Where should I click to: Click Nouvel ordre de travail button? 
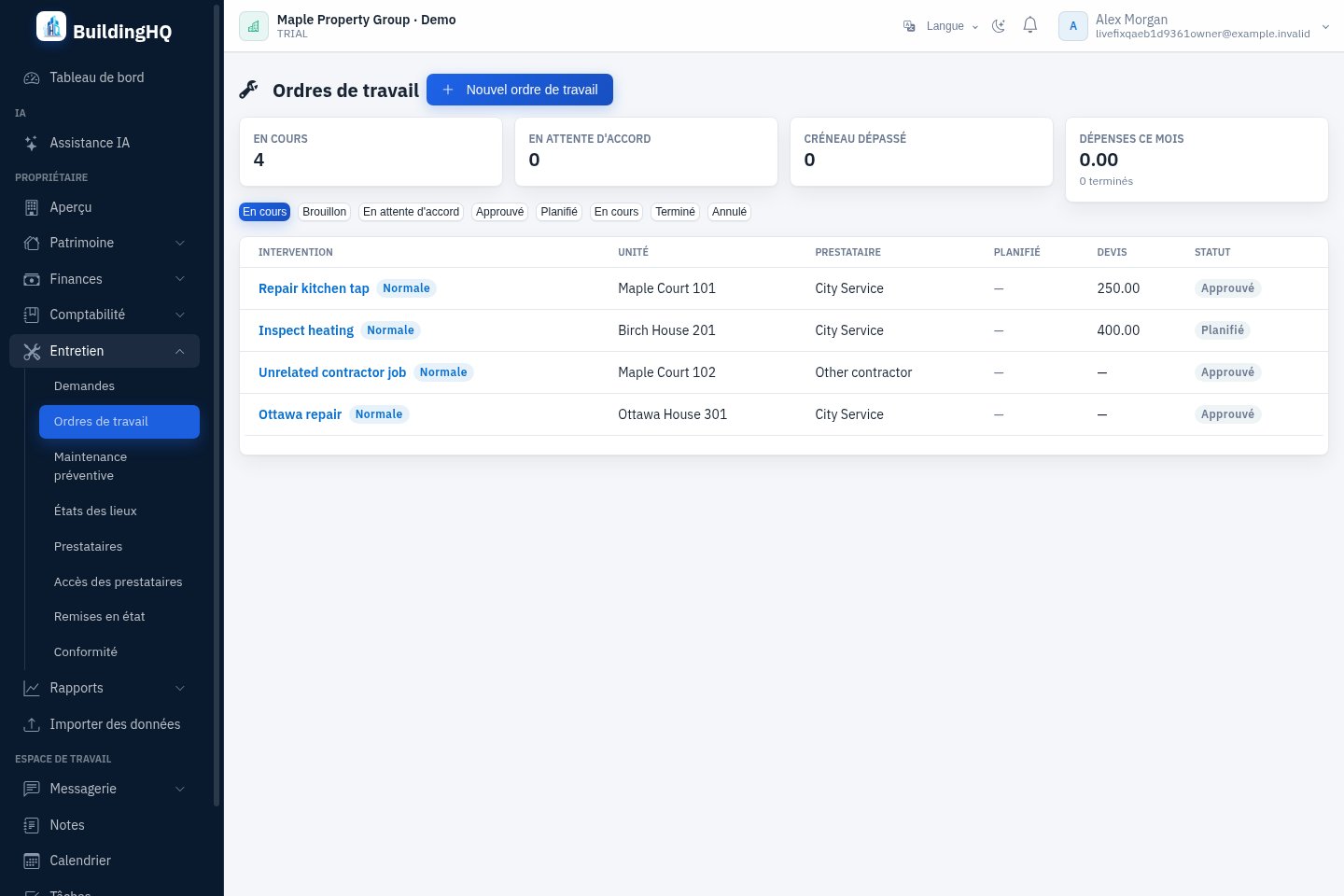click(x=520, y=90)
